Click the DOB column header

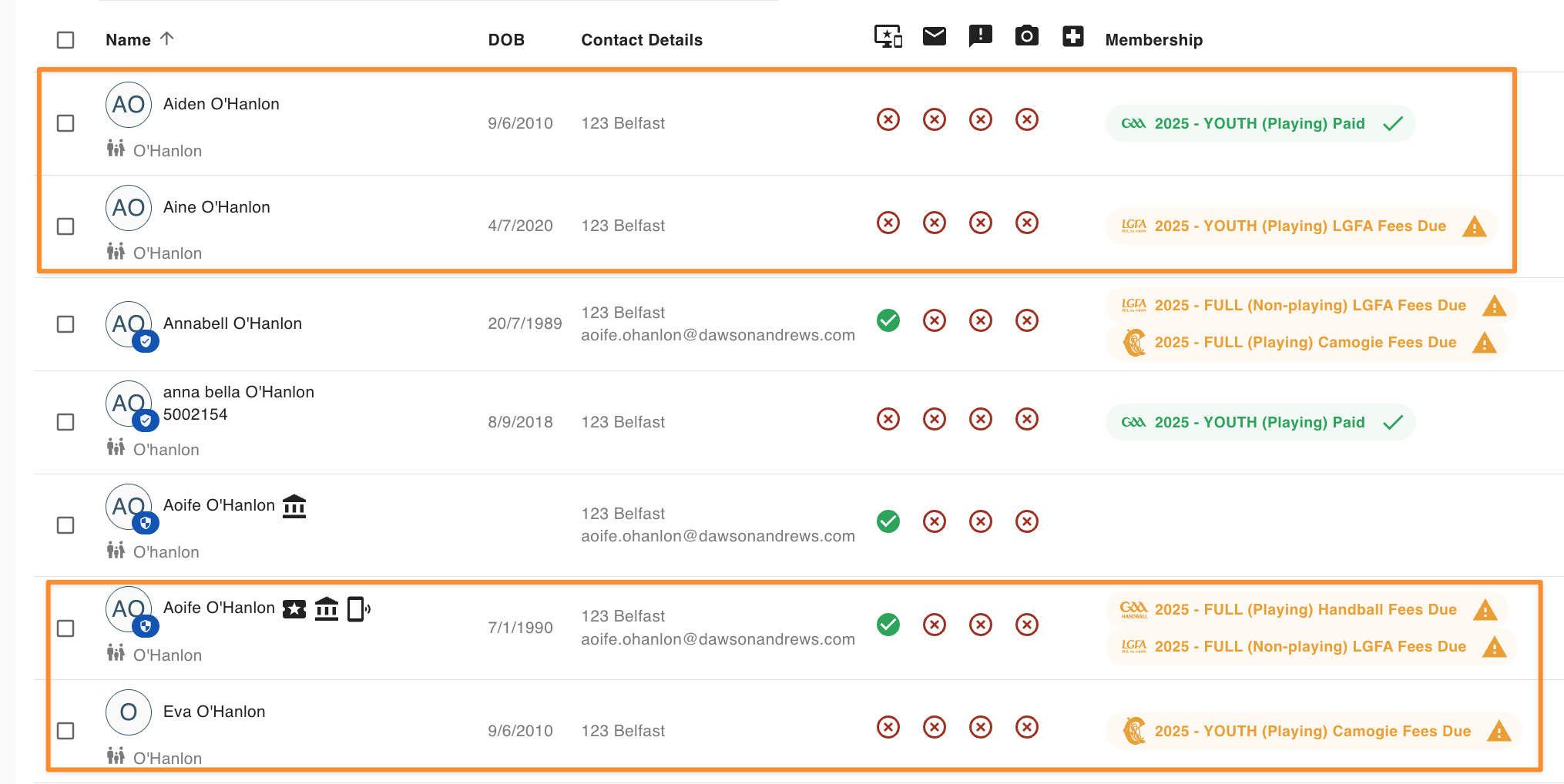tap(506, 40)
